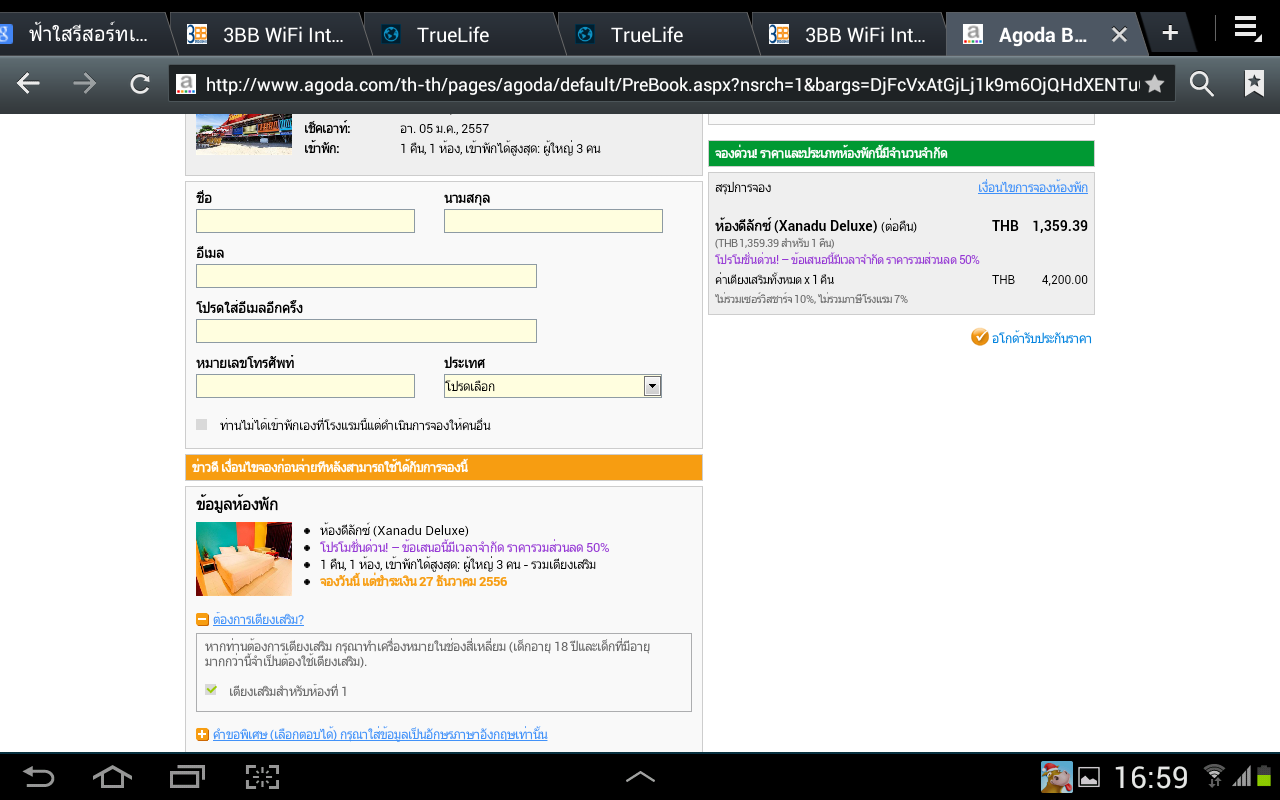This screenshot has width=1280, height=800.
Task: Tap the mobile signal strength icon
Action: [1241, 776]
